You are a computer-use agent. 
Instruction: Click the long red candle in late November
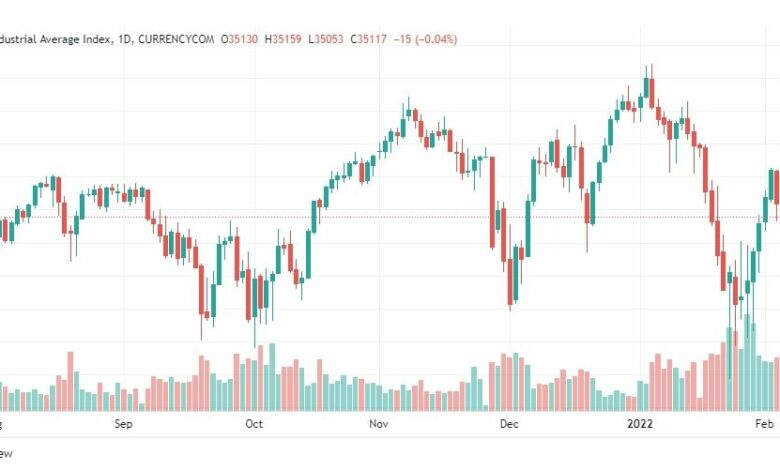[492, 202]
